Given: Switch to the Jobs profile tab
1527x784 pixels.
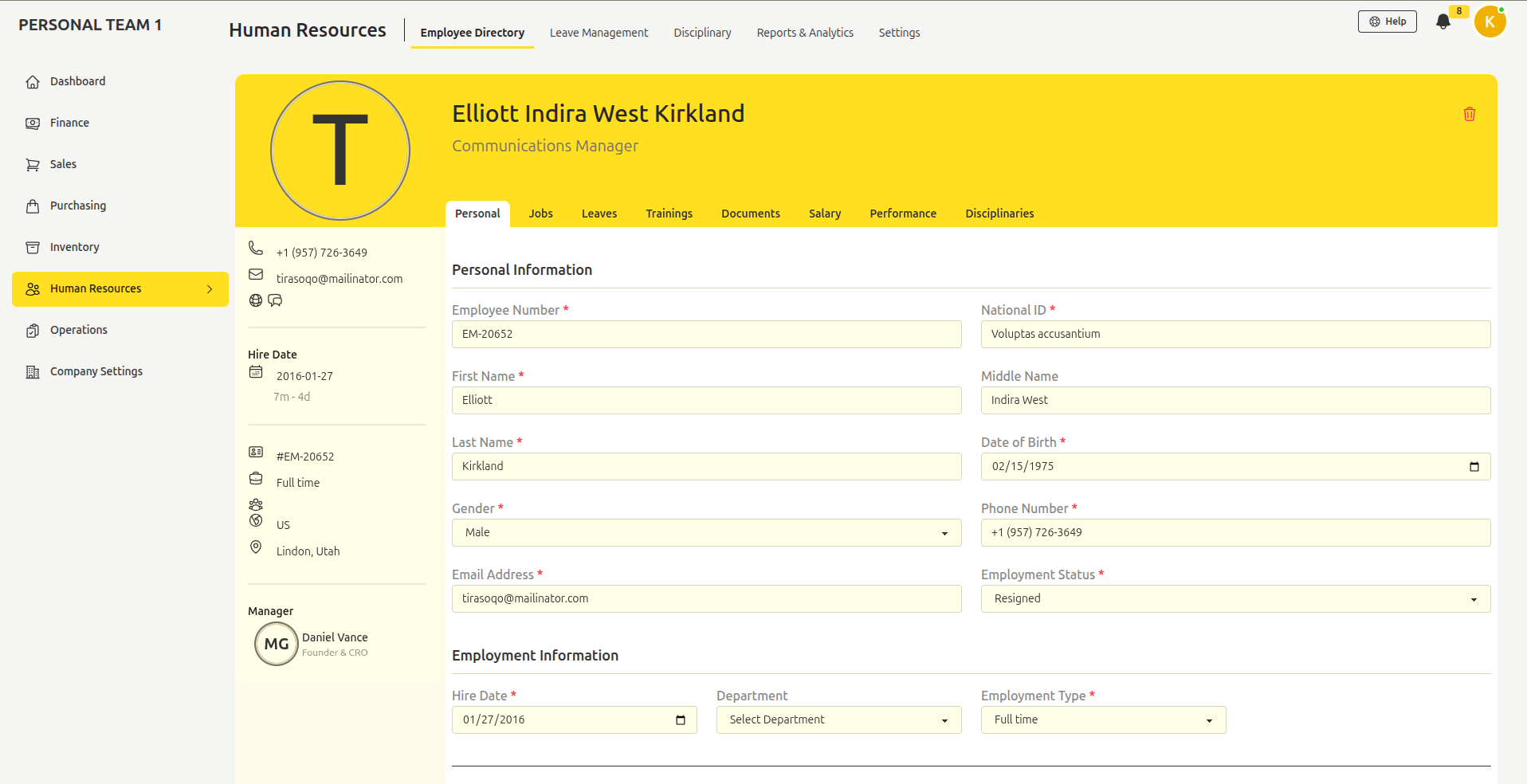Looking at the screenshot, I should tap(540, 214).
